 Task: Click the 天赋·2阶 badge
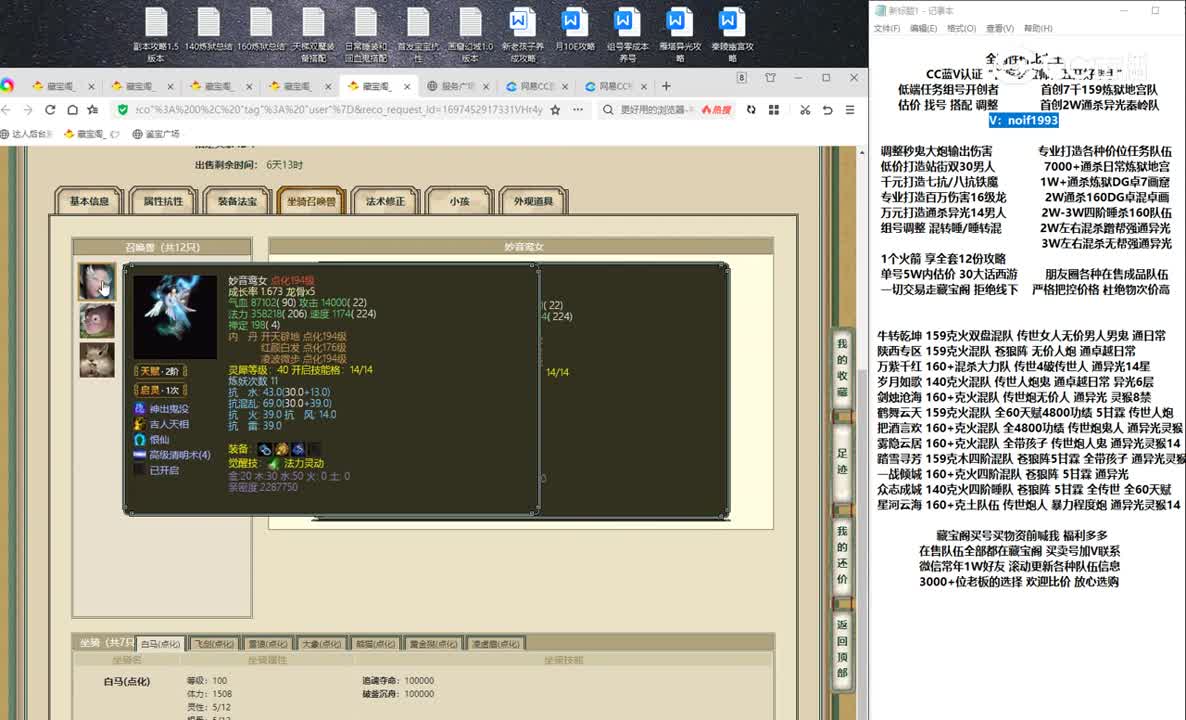coord(160,371)
